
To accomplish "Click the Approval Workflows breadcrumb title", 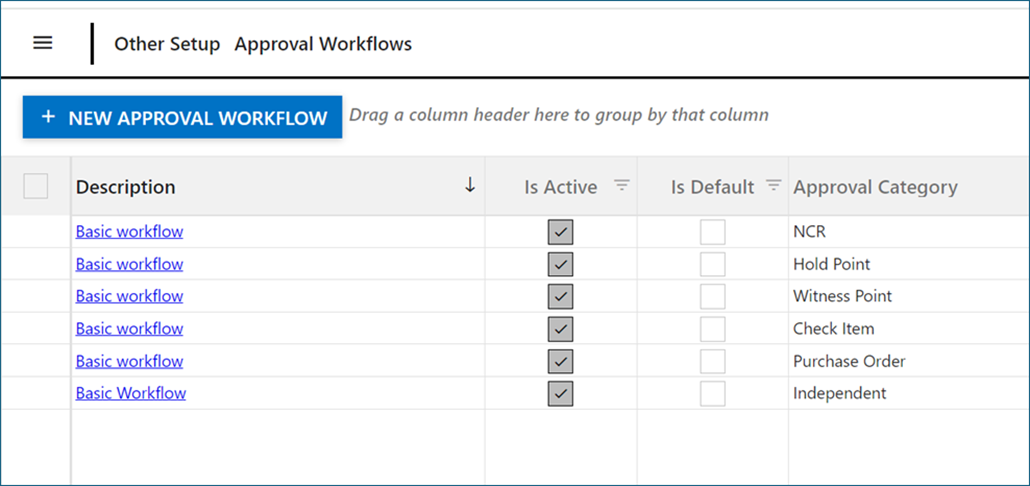I will [x=323, y=44].
